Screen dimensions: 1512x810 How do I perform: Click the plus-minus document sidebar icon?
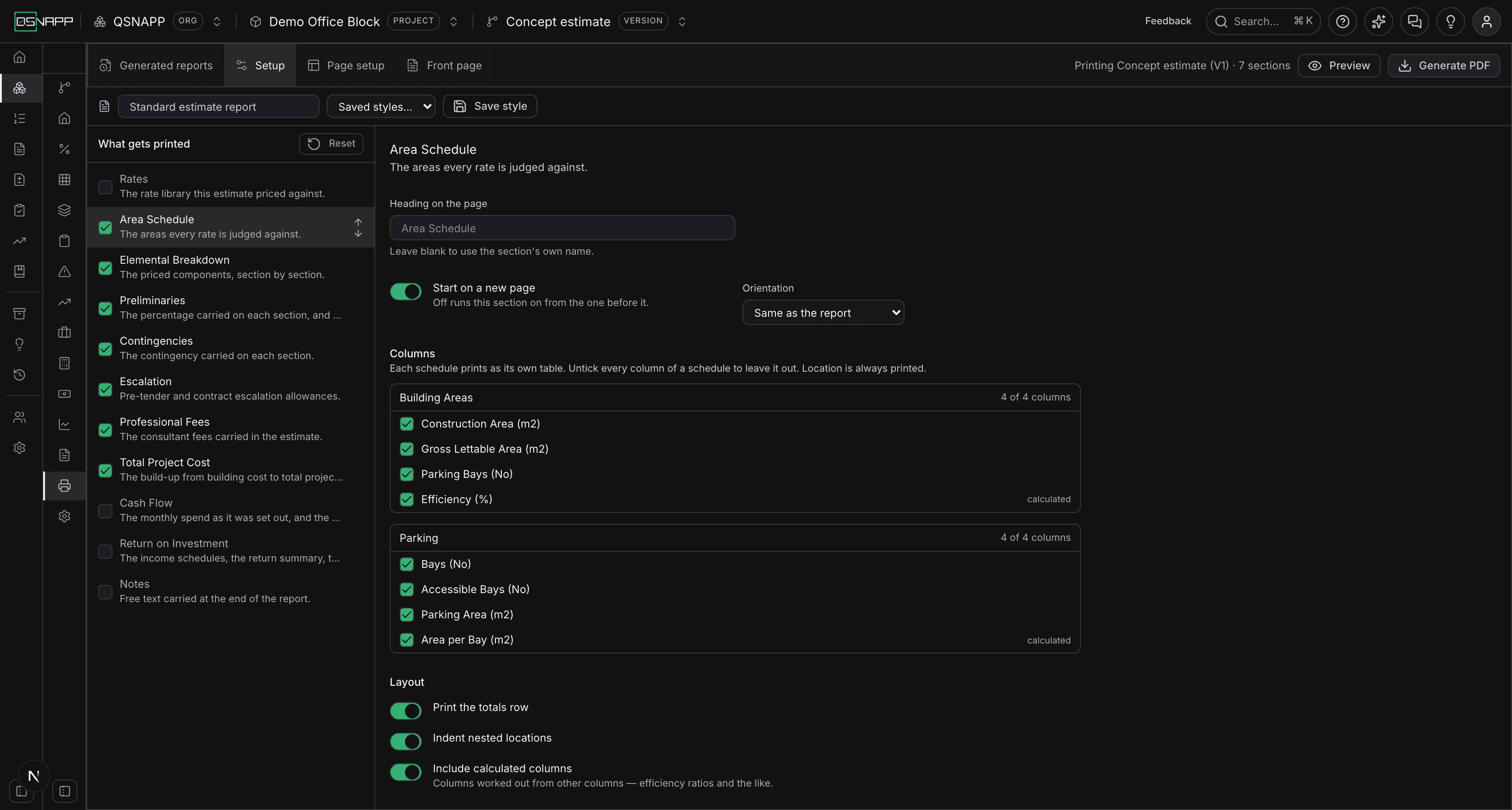coord(19,180)
